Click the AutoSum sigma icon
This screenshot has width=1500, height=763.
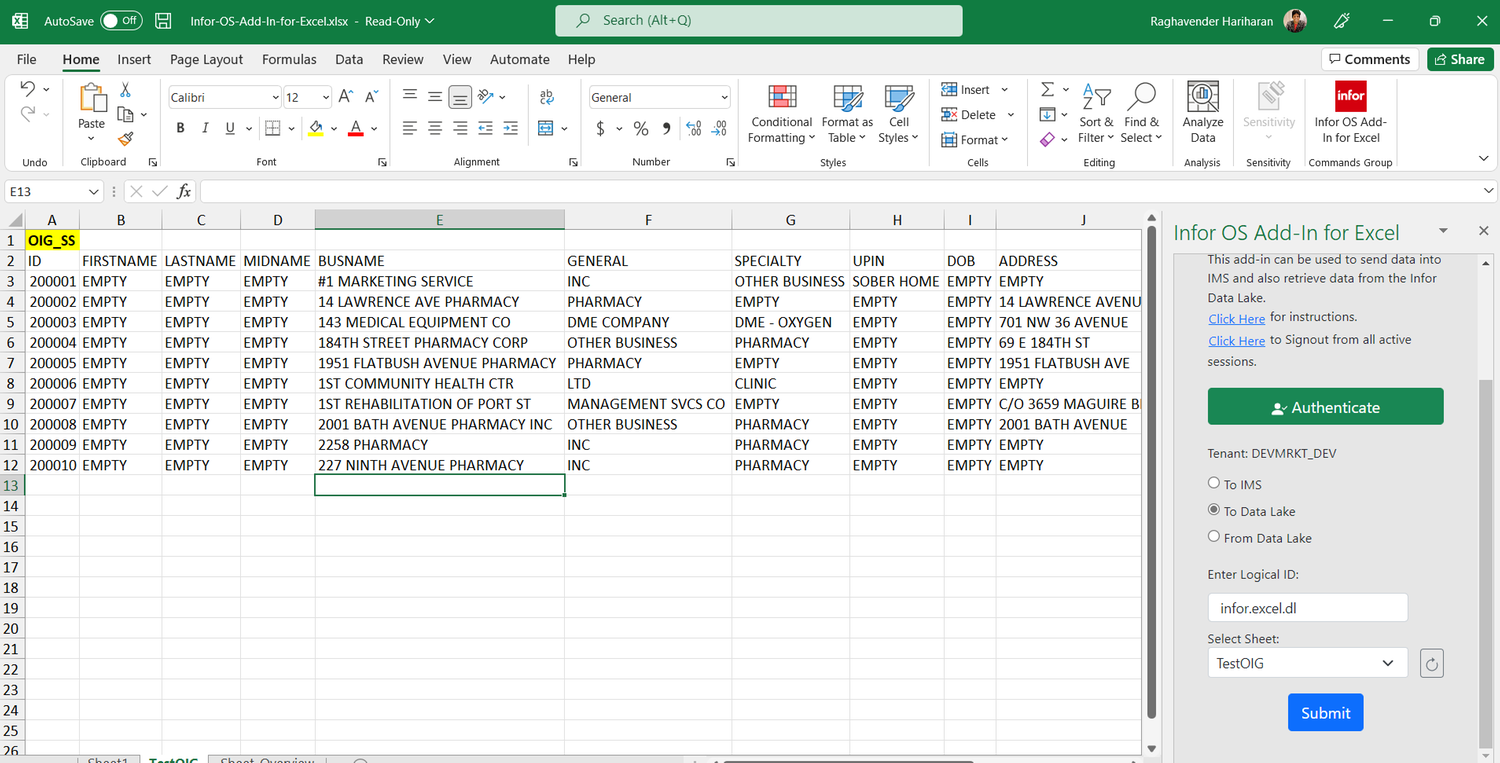tap(1047, 90)
